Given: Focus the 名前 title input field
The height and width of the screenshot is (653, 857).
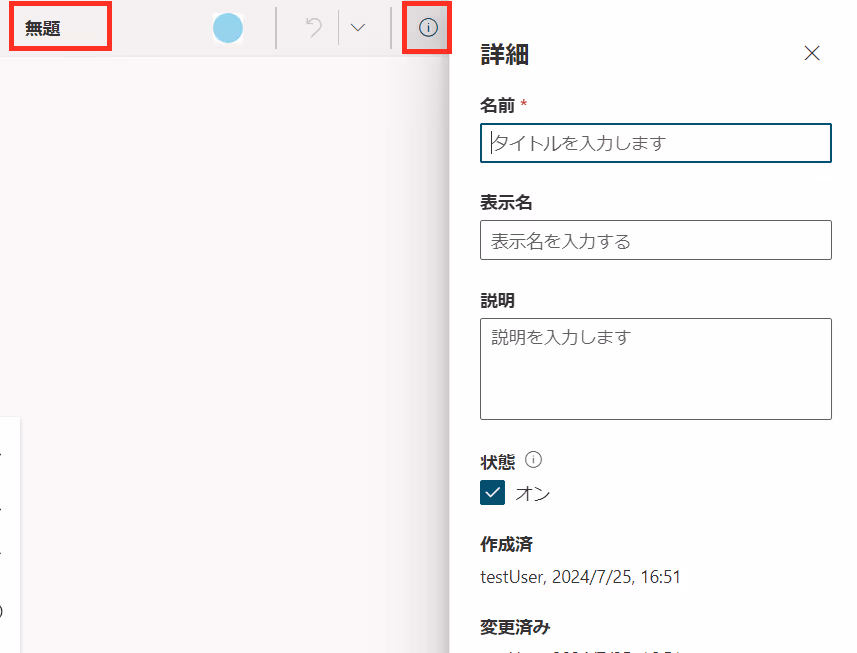Looking at the screenshot, I should (x=656, y=143).
